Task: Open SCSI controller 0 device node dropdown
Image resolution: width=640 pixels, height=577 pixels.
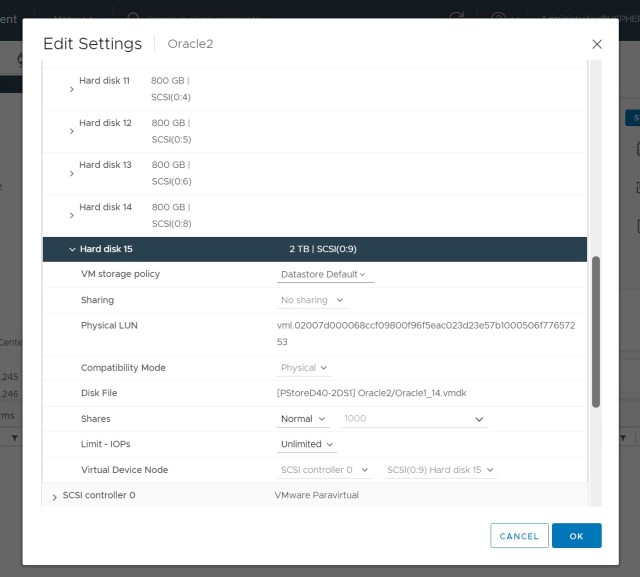Action: (x=323, y=470)
